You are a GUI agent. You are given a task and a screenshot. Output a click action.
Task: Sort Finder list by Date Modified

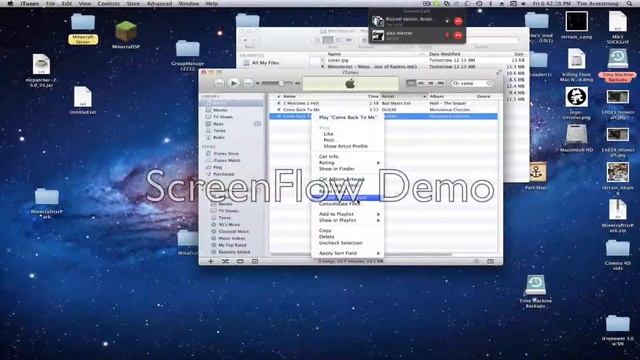pyautogui.click(x=444, y=54)
